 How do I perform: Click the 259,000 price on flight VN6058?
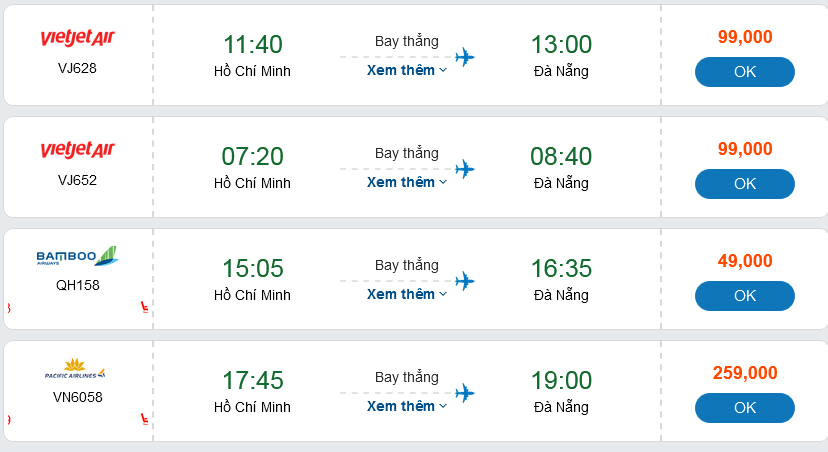point(745,373)
